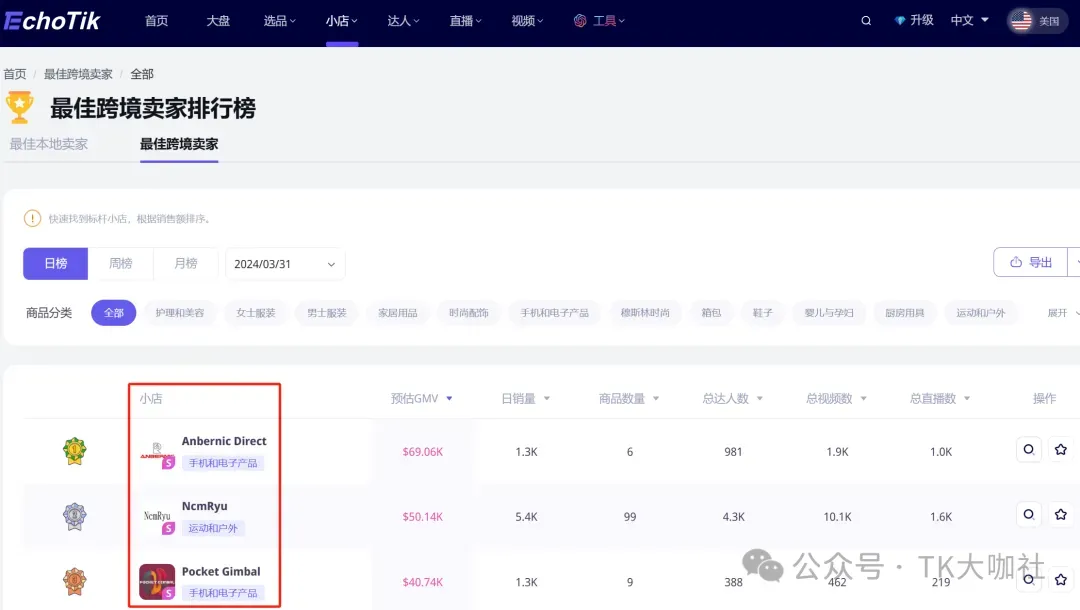Open the 中文 language dropdown
The image size is (1080, 610).
[x=969, y=21]
